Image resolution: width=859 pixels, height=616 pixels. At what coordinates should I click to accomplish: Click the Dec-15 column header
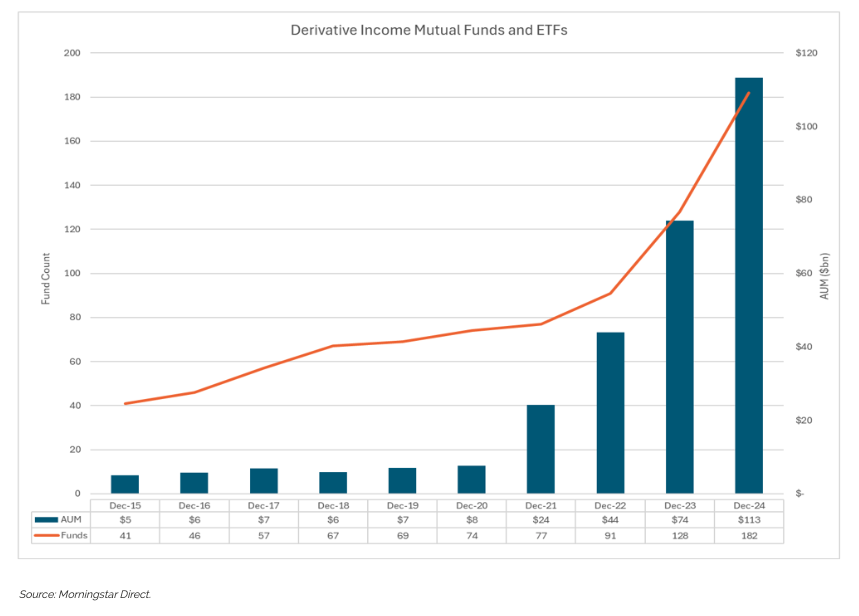point(125,505)
